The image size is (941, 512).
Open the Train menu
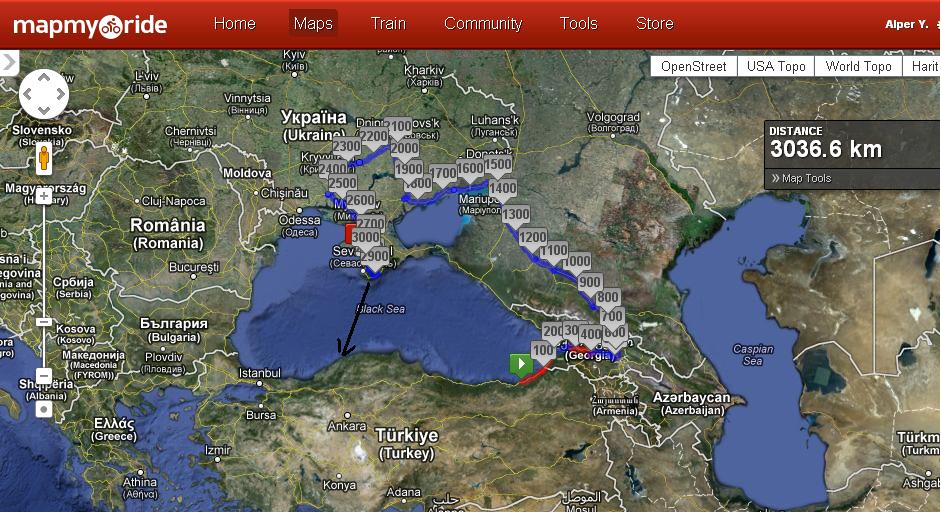click(388, 24)
